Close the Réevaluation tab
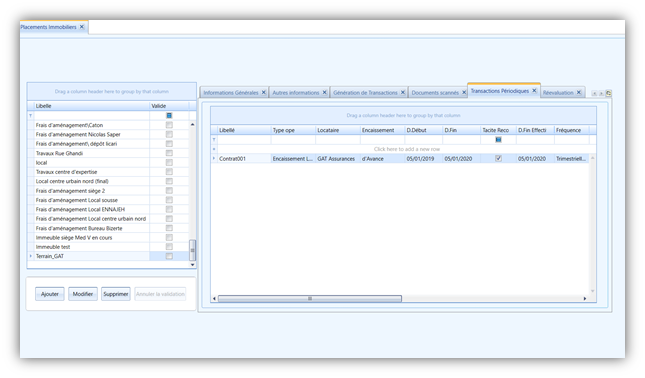The height and width of the screenshot is (378, 645). pyautogui.click(x=579, y=92)
